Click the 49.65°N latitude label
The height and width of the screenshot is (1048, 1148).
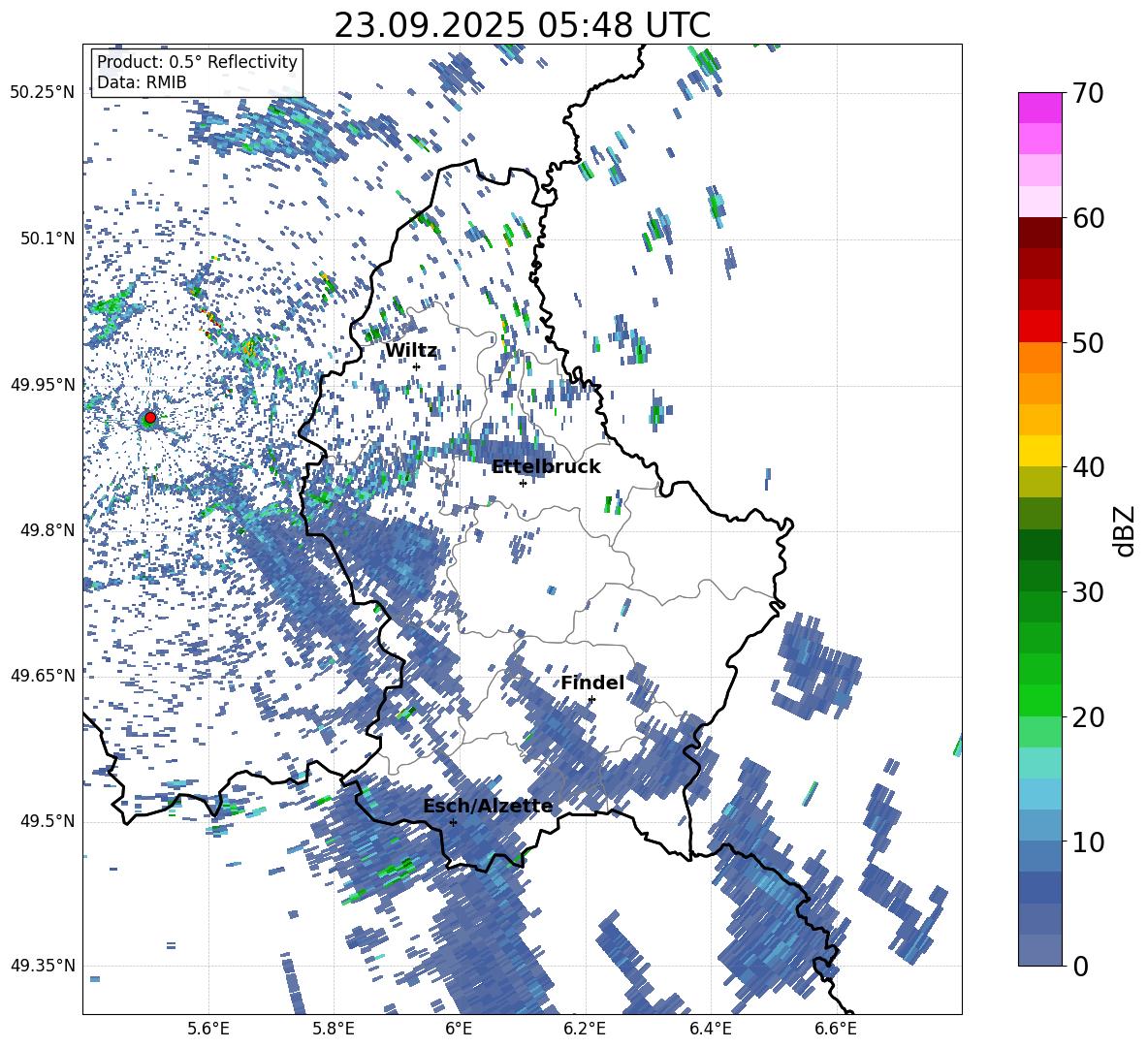pos(43,675)
